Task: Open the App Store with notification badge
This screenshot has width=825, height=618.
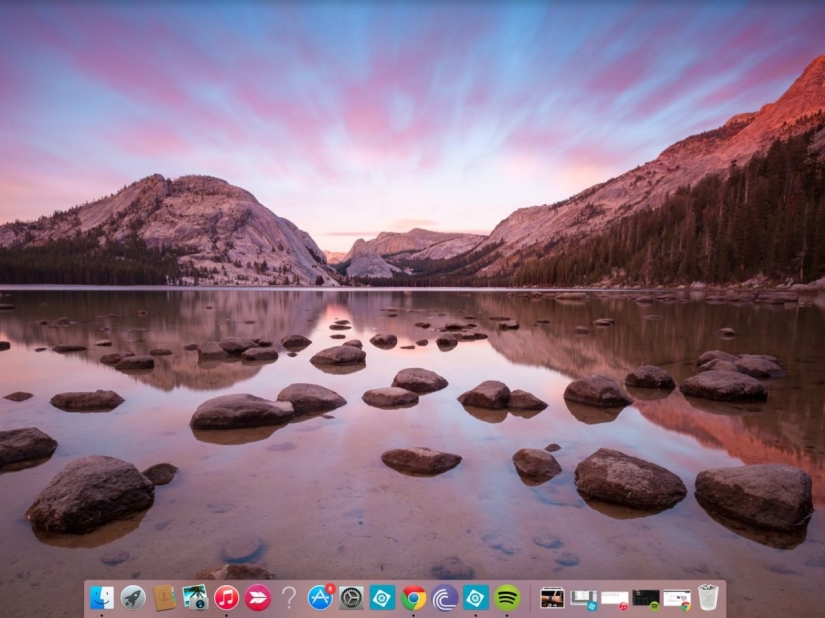Action: (319, 597)
